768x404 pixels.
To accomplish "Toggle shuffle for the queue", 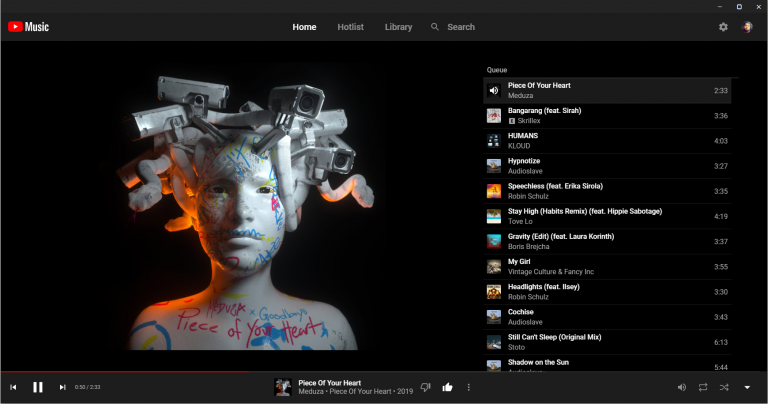I will 724,387.
